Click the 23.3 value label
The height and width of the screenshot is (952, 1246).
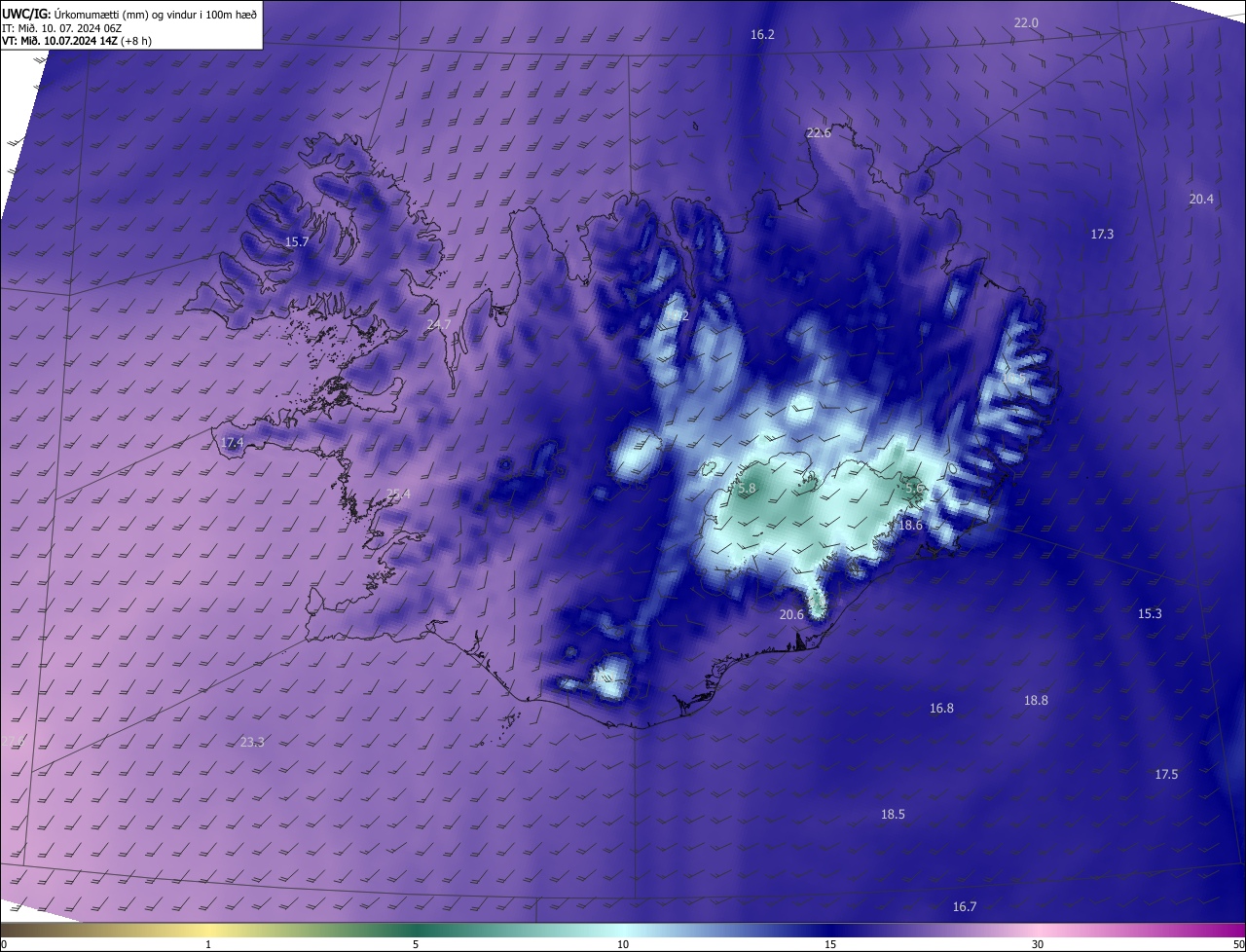pyautogui.click(x=252, y=742)
